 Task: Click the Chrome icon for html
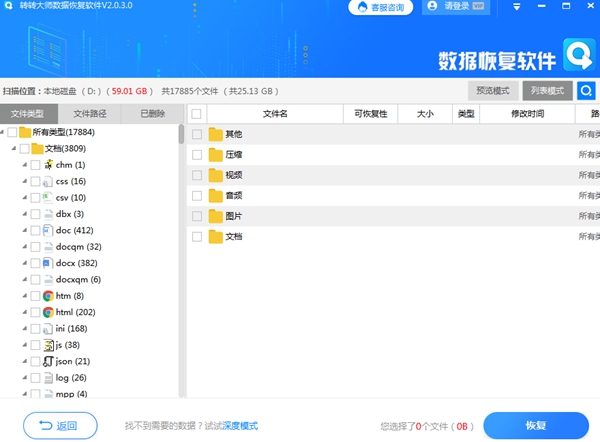click(x=48, y=313)
